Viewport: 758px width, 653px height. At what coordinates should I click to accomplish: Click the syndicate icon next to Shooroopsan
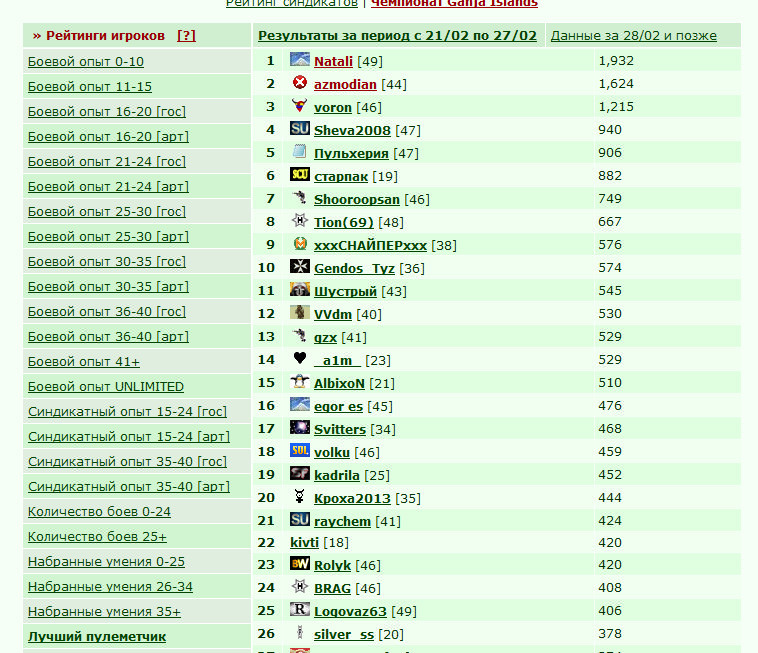point(300,197)
